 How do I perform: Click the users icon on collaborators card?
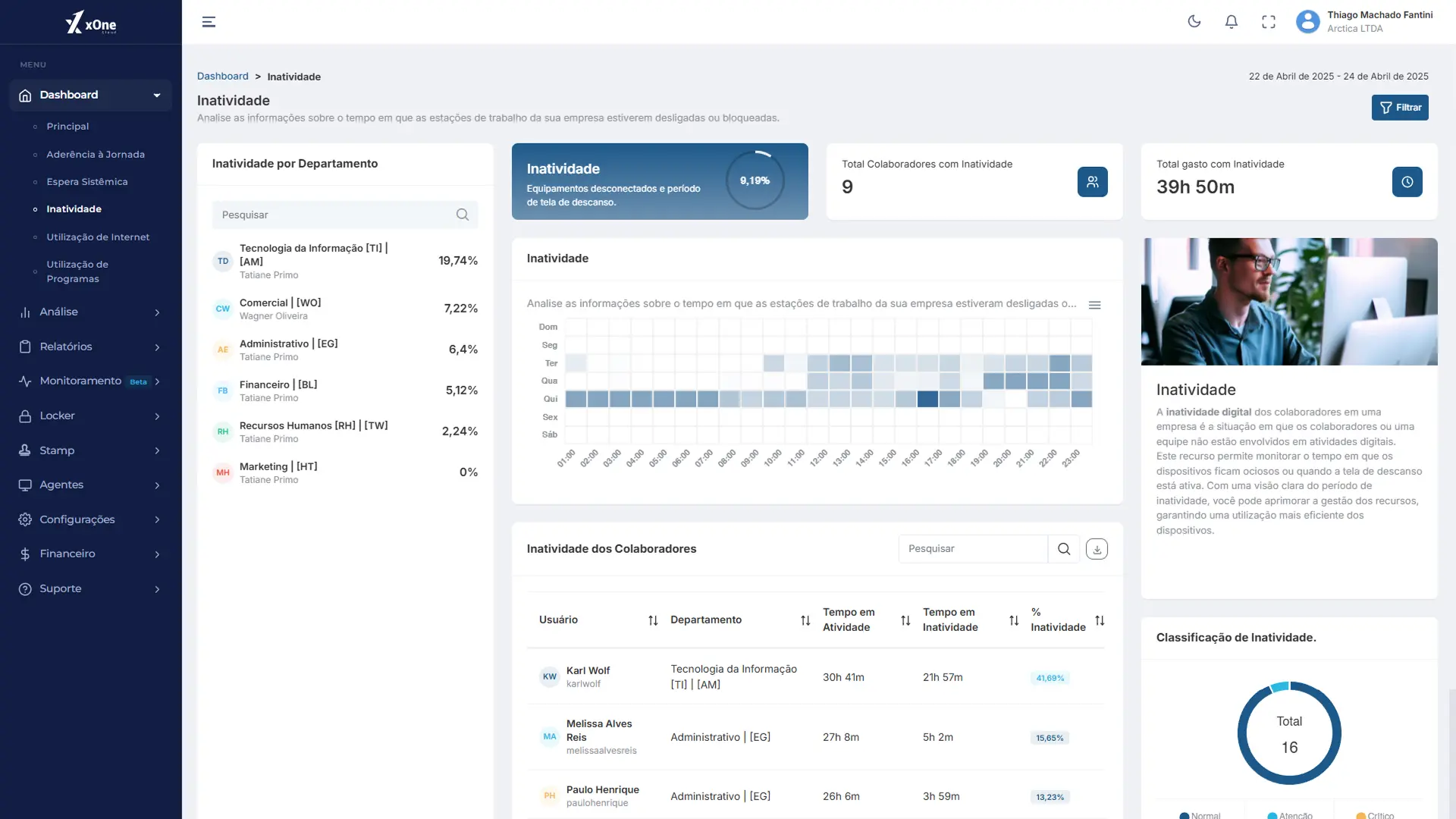tap(1092, 182)
